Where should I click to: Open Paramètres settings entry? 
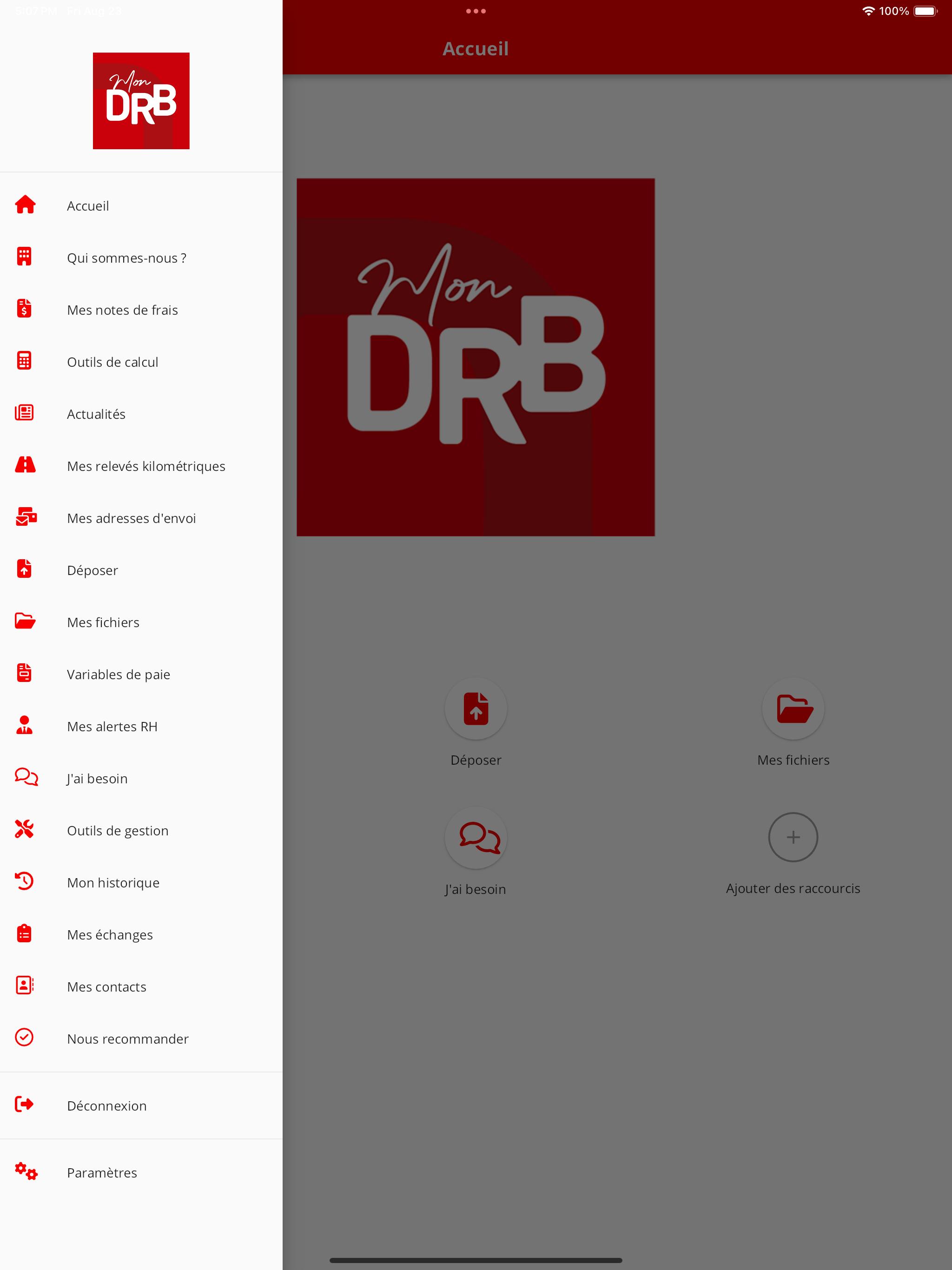[x=141, y=1172]
